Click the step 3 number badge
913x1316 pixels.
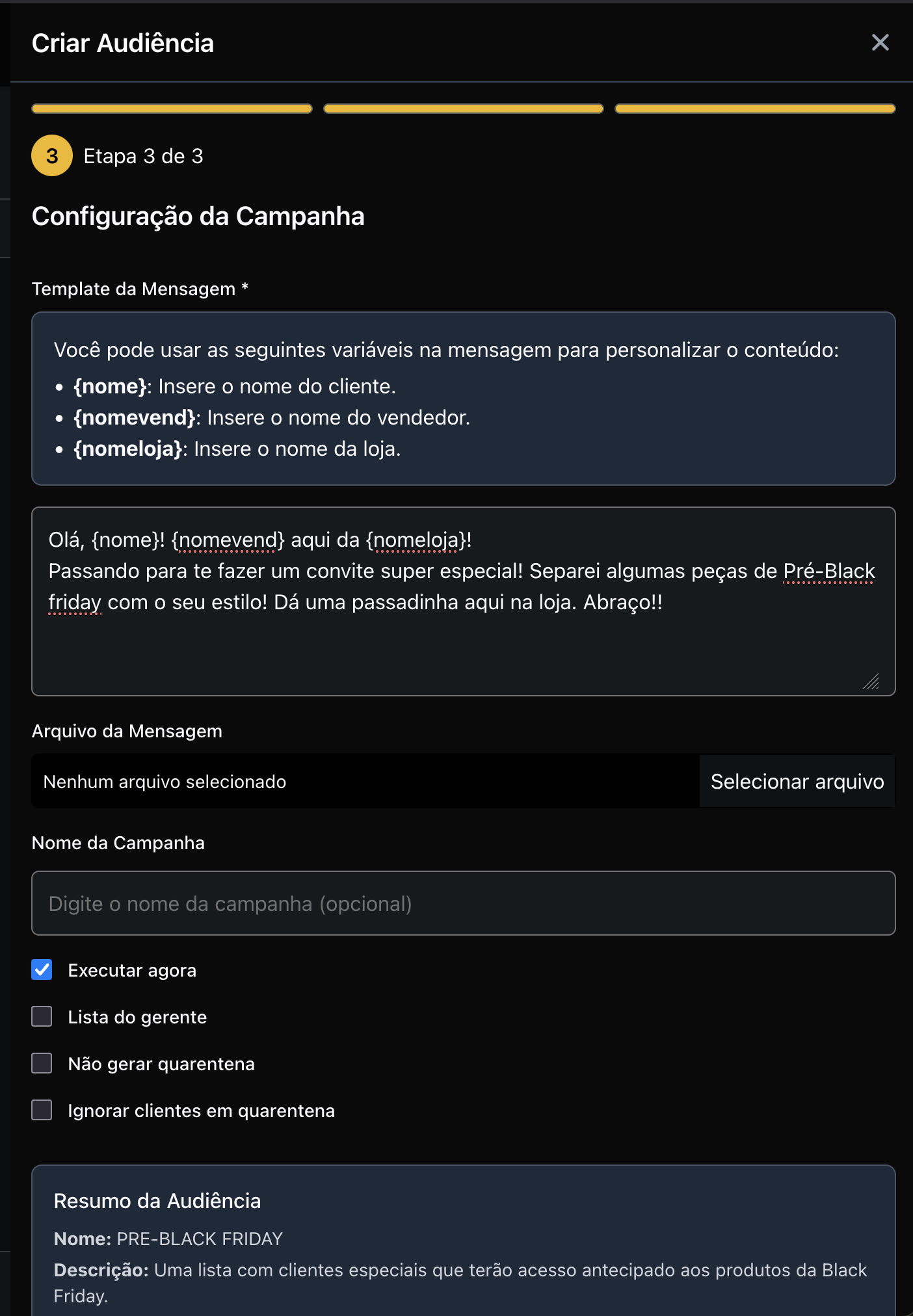pos(52,156)
